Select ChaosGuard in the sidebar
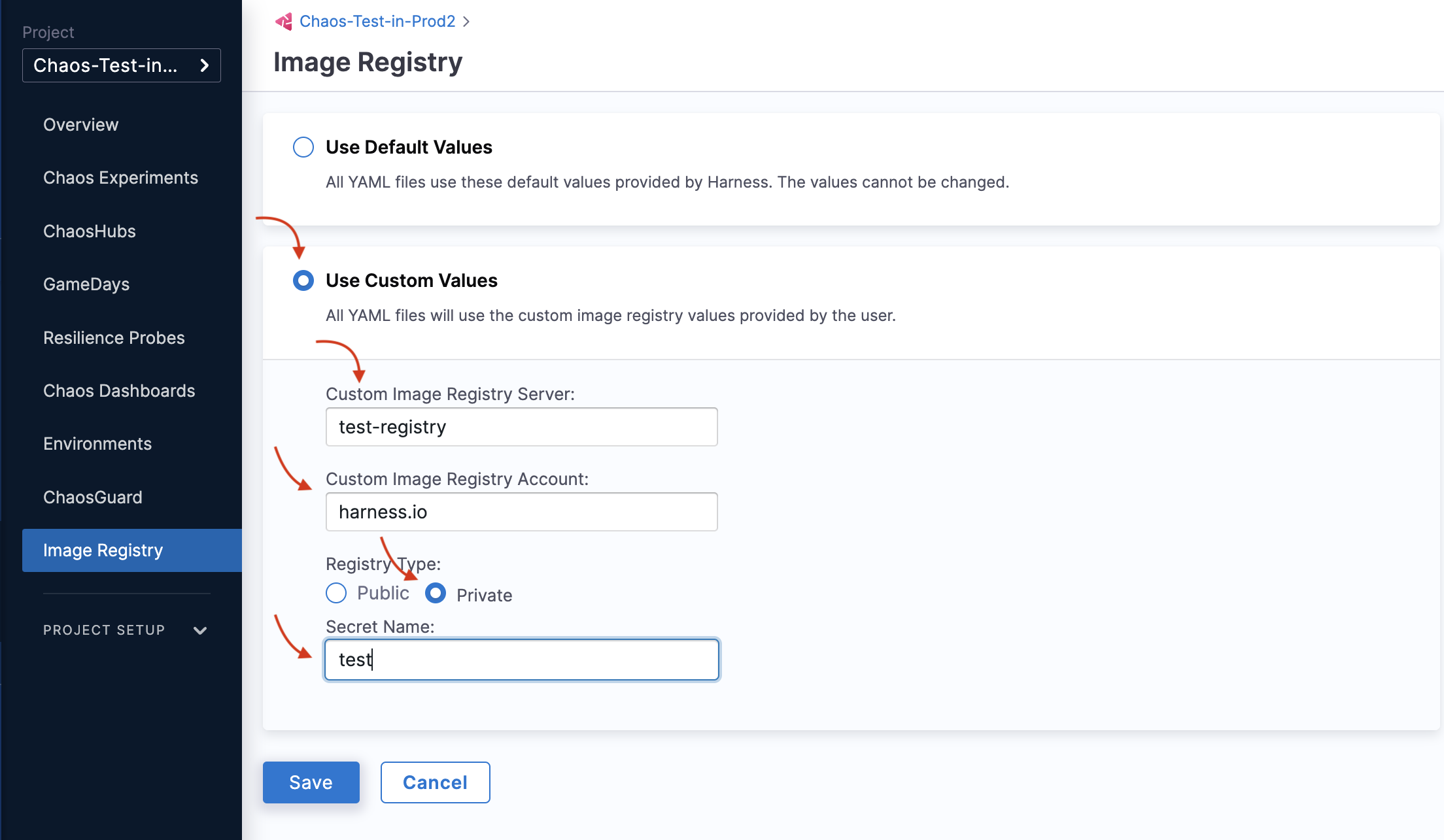1444x840 pixels. (93, 497)
